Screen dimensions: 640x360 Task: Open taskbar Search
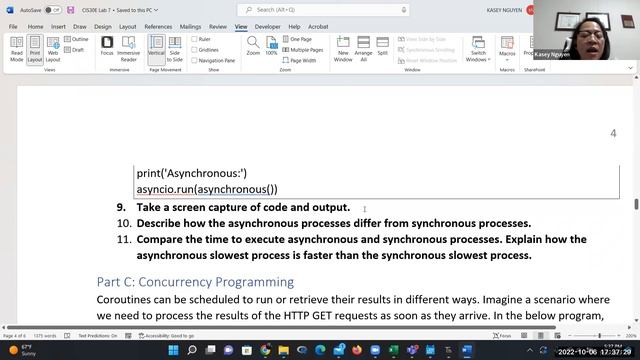tap(192, 350)
